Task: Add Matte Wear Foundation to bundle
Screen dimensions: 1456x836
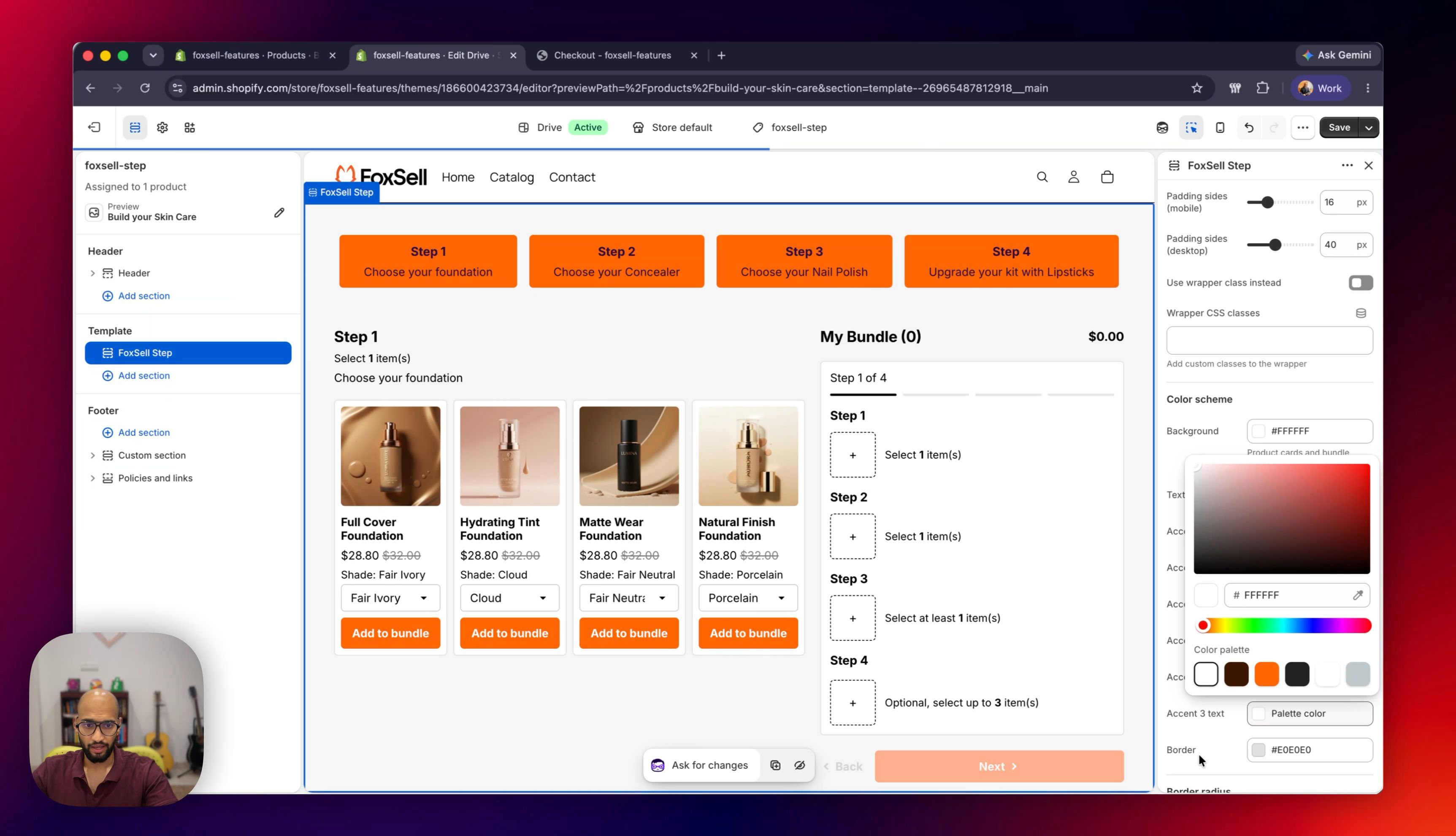Action: click(629, 633)
